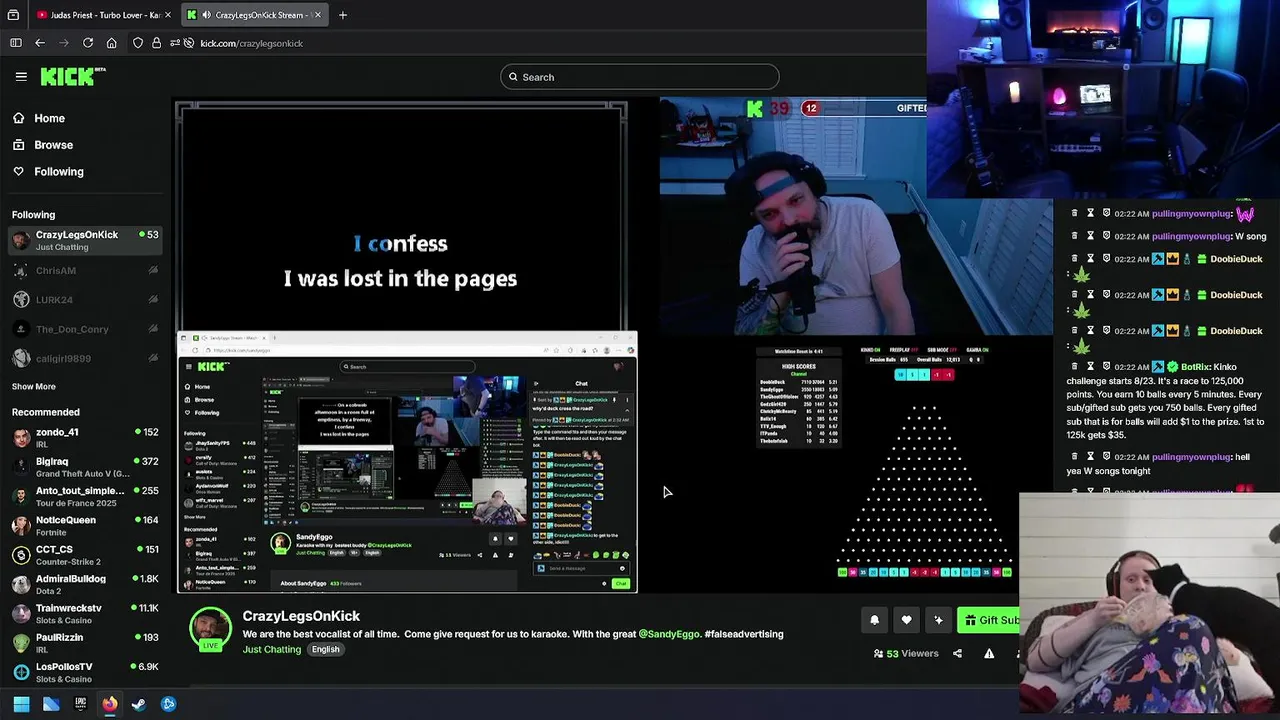This screenshot has height=720, width=1280.
Task: Open caligirl9899 in Following list
Action: (x=85, y=358)
